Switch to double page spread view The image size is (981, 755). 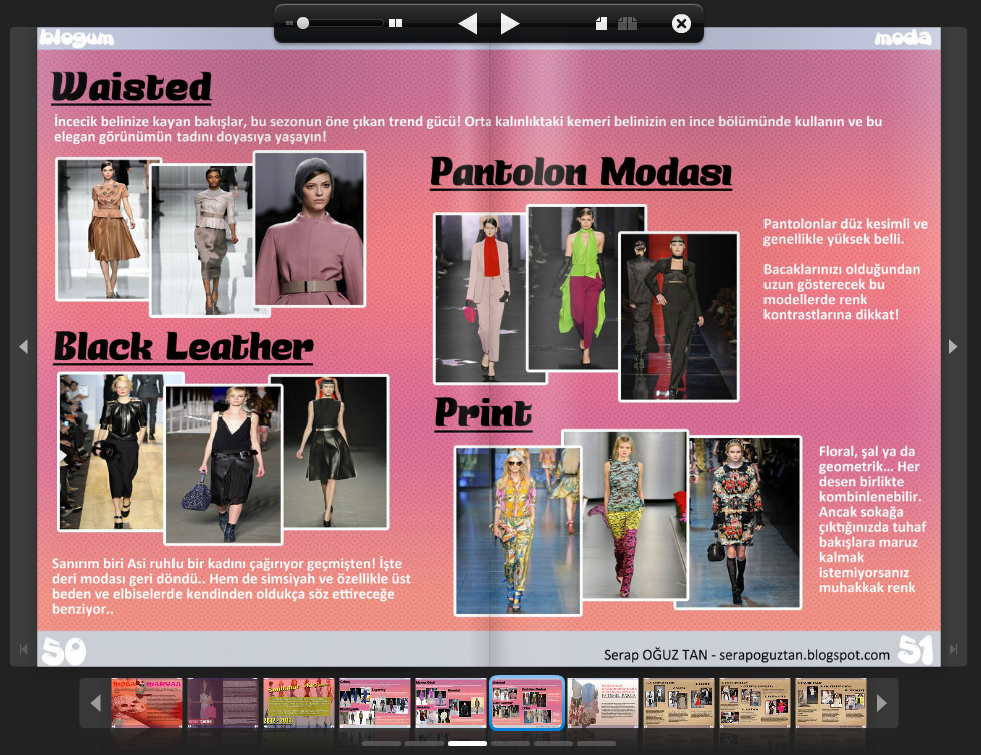(628, 24)
